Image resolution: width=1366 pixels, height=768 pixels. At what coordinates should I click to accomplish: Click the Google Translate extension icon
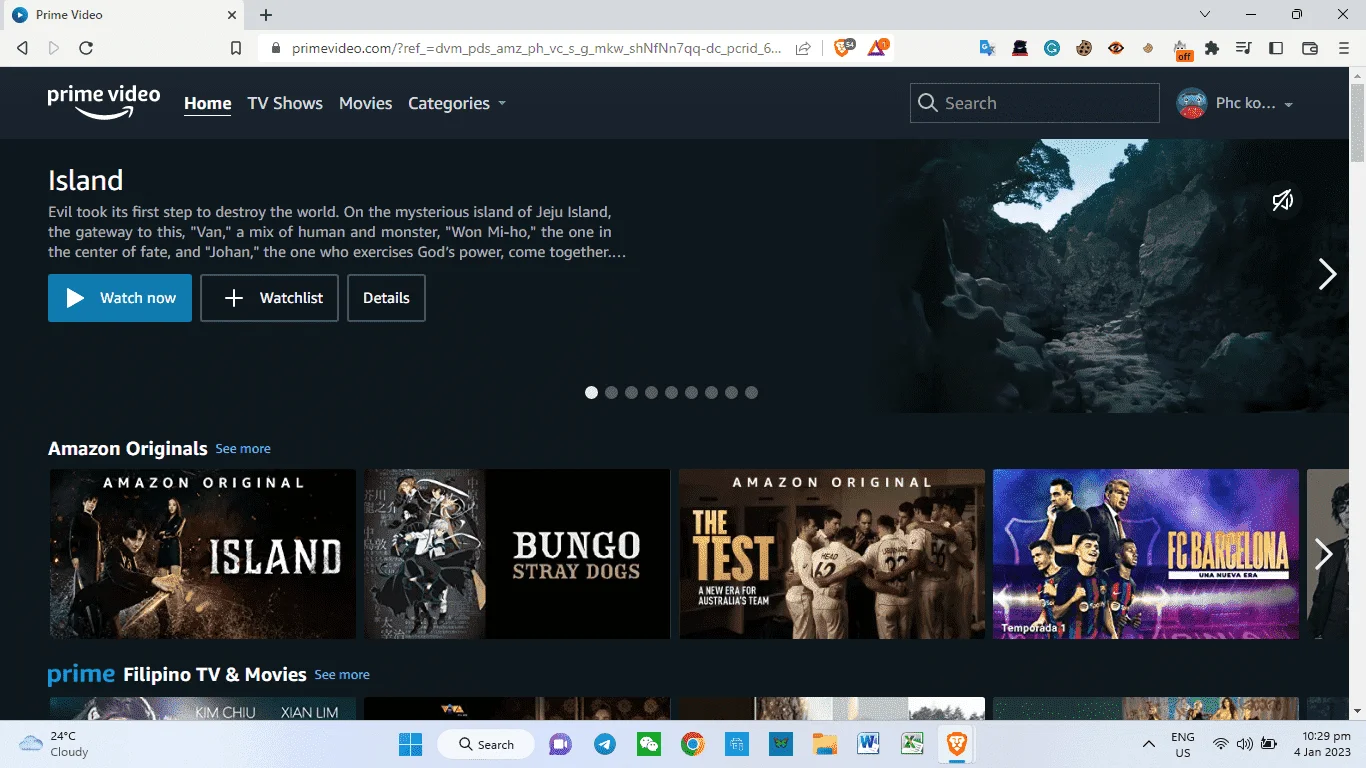[x=987, y=47]
